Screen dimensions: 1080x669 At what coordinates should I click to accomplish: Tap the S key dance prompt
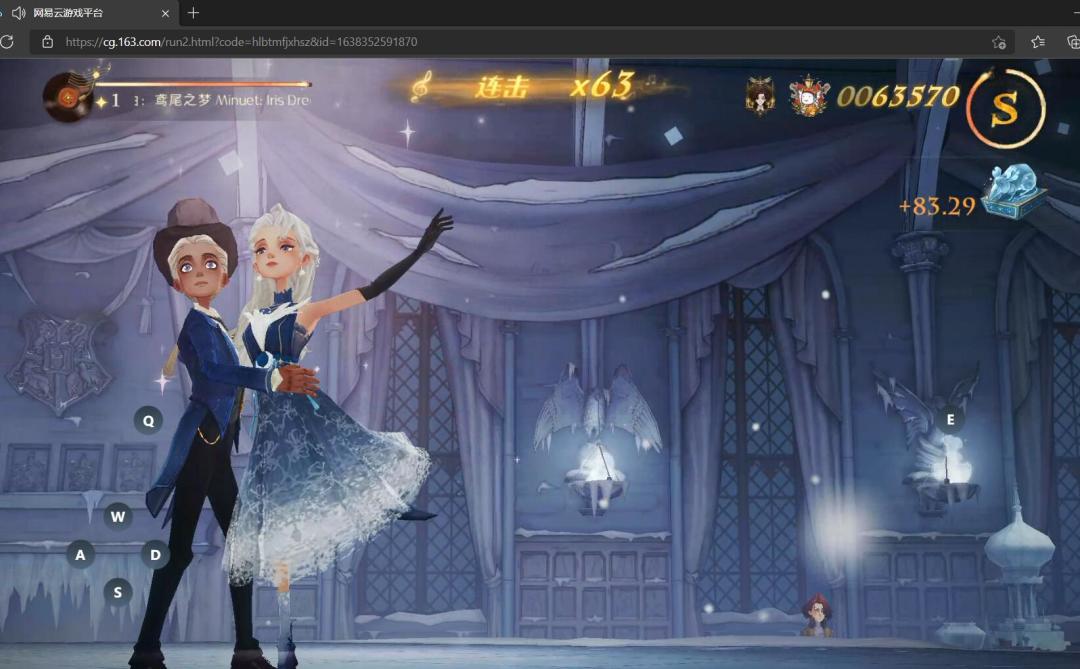point(118,592)
